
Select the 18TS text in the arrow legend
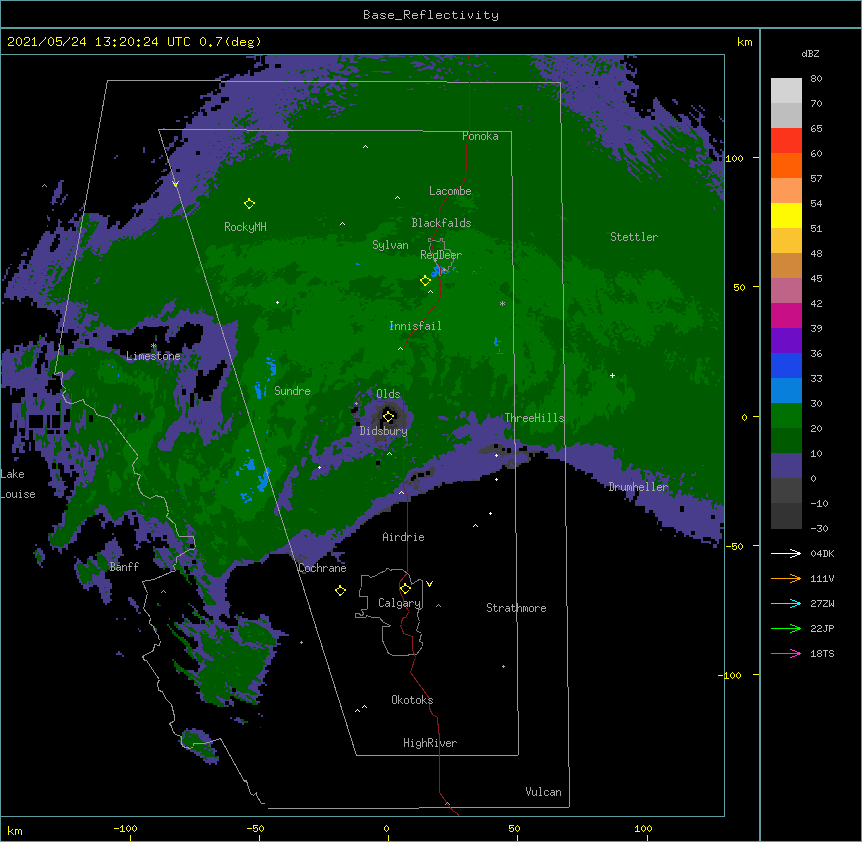tap(822, 653)
